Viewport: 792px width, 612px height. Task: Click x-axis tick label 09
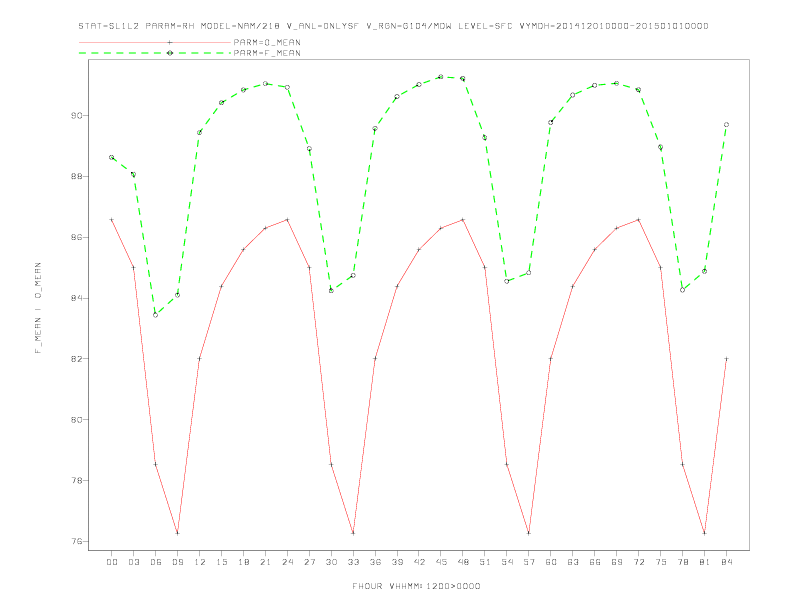(177, 562)
